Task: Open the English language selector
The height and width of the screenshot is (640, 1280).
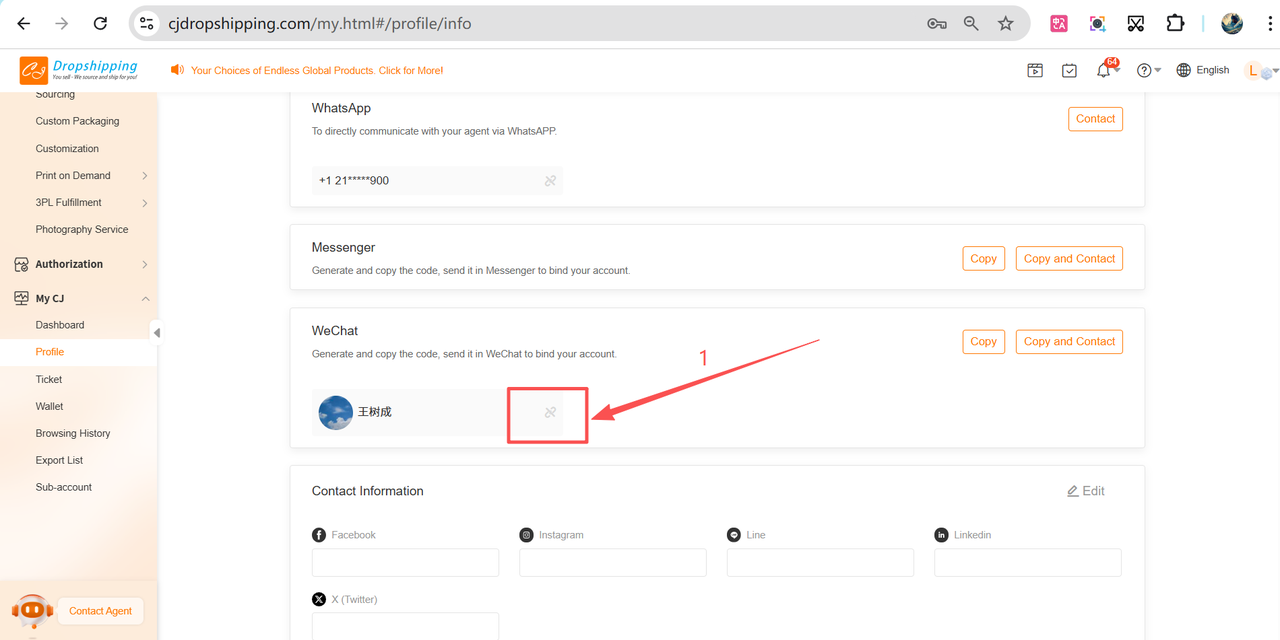Action: point(1203,70)
